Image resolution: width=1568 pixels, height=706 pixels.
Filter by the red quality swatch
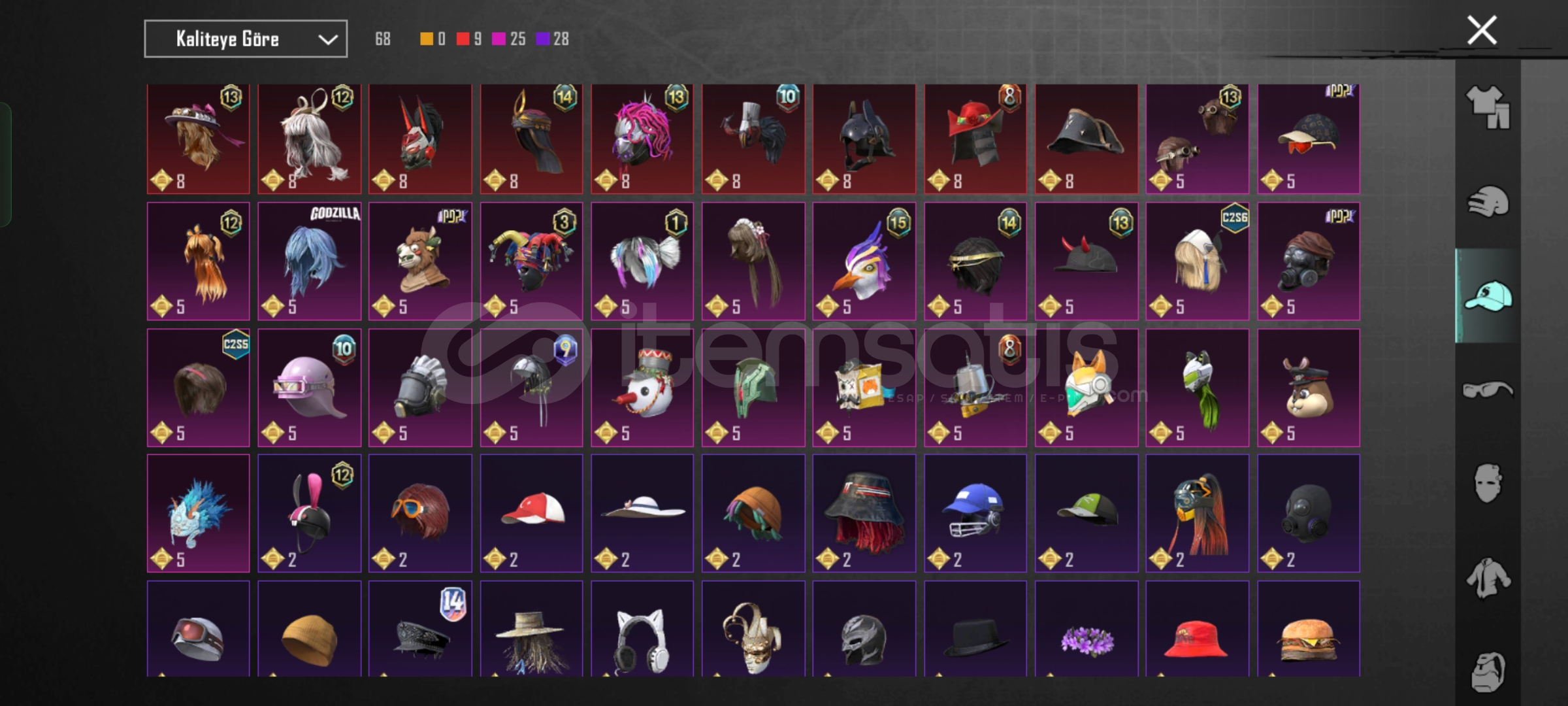coord(463,39)
